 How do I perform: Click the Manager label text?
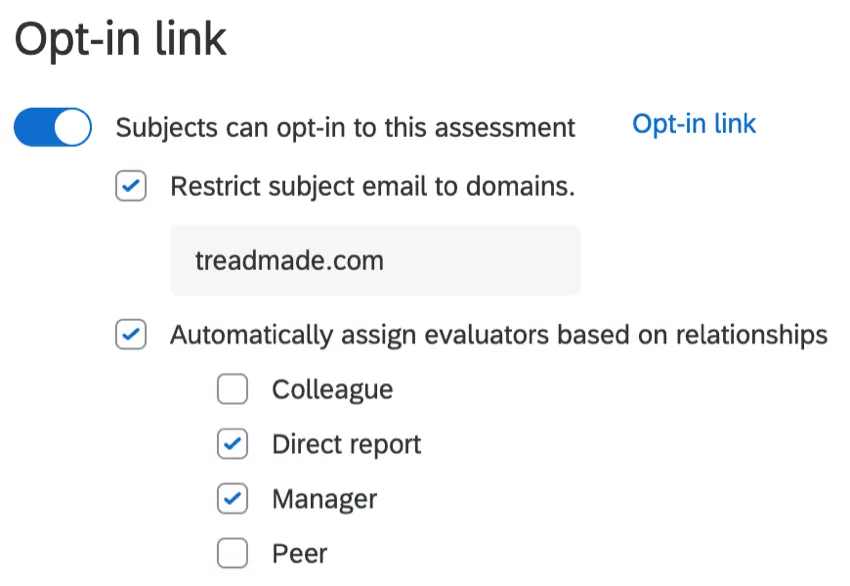point(322,499)
